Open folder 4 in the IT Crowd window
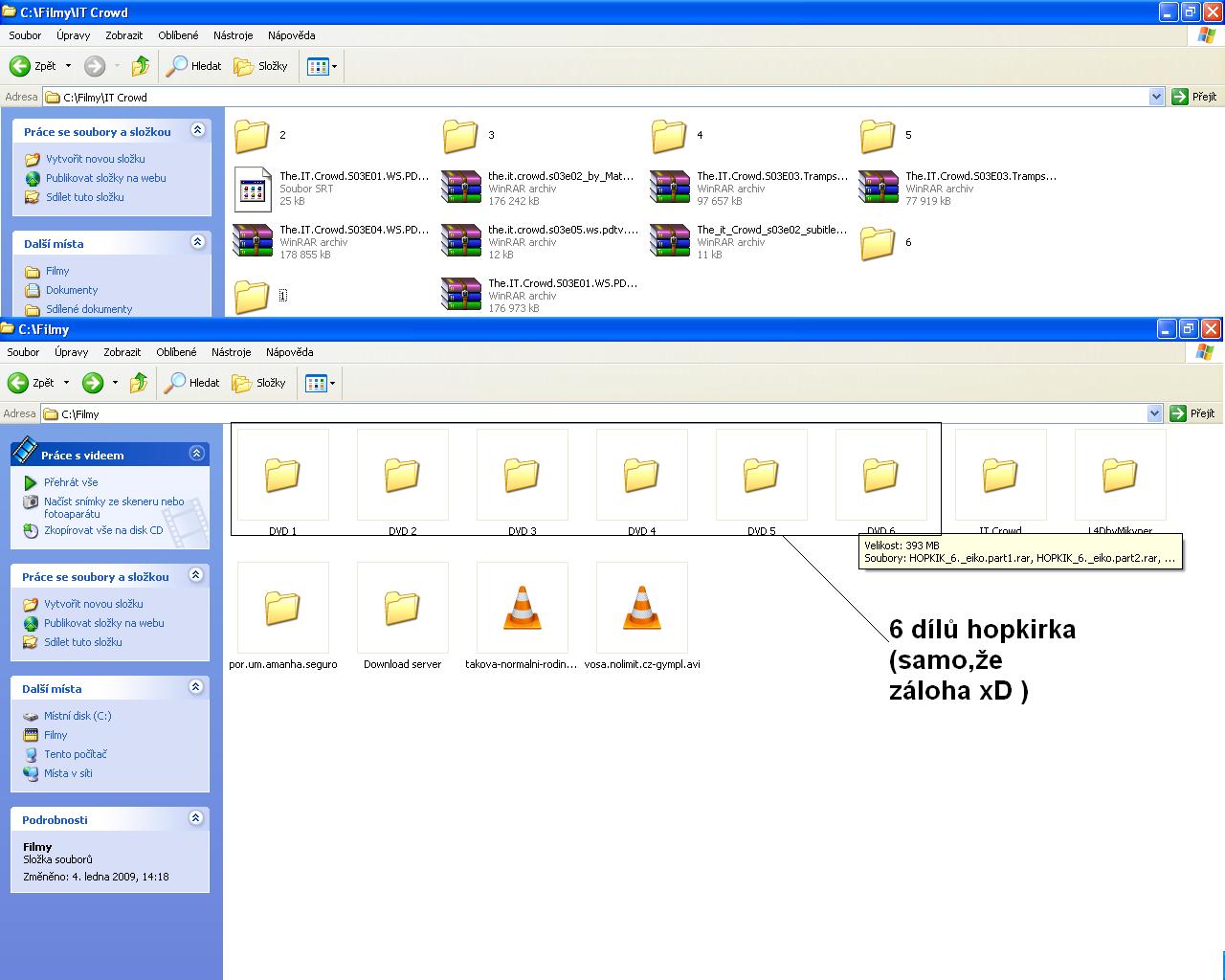The image size is (1225, 980). pos(669,136)
